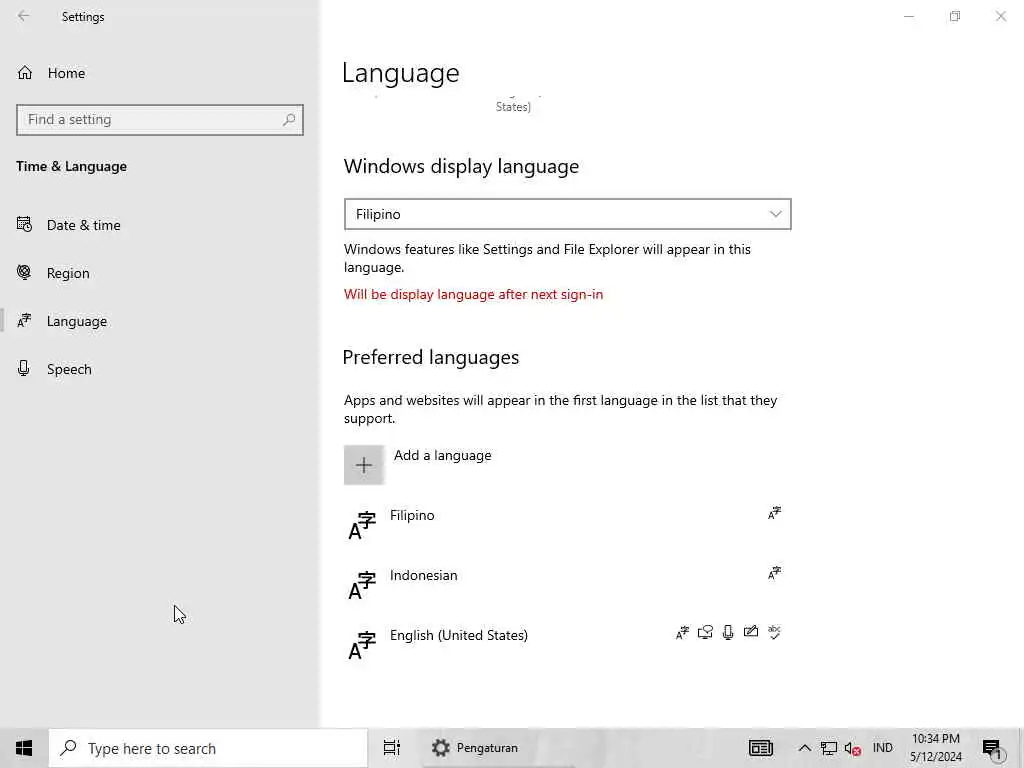The height and width of the screenshot is (768, 1024).
Task: Click the language icon beside Indonesian entry
Action: 362,586
